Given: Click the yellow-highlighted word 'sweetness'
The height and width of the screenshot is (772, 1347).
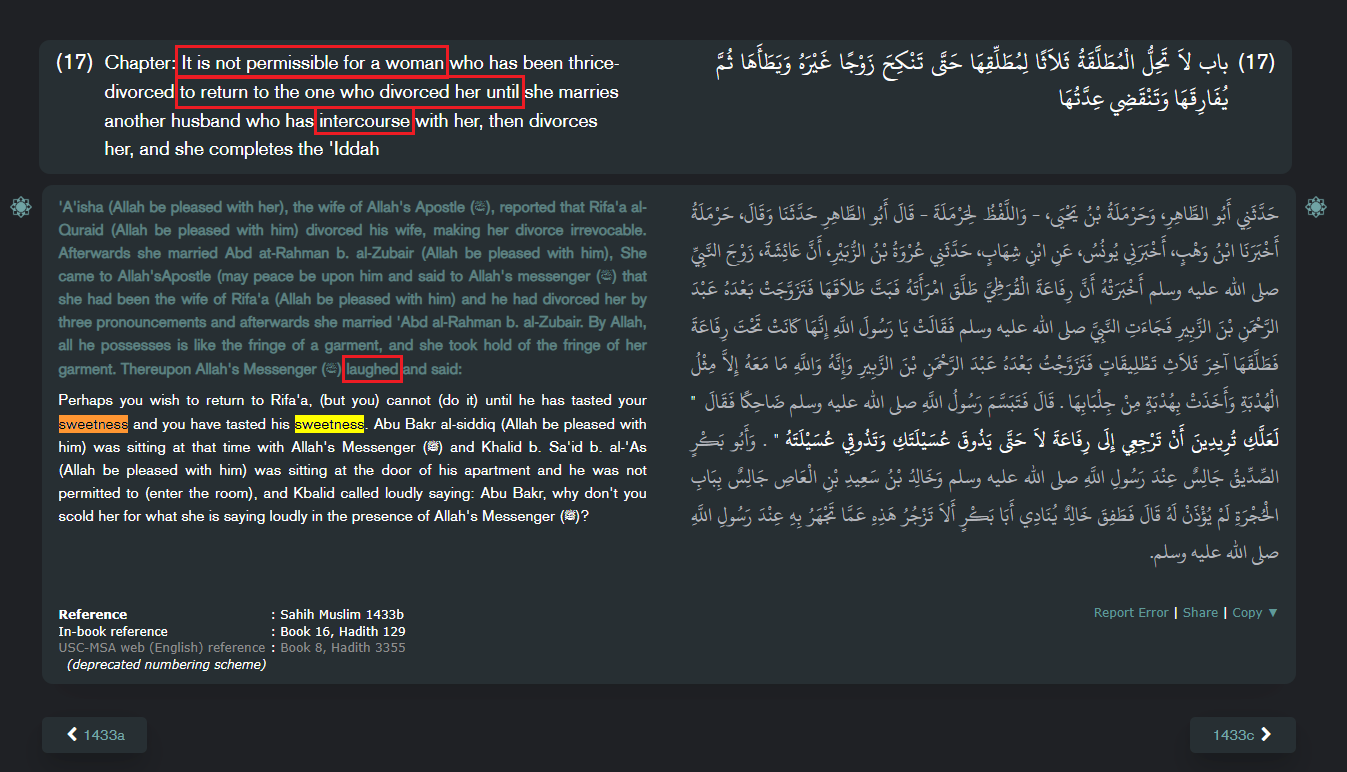Looking at the screenshot, I should (329, 424).
